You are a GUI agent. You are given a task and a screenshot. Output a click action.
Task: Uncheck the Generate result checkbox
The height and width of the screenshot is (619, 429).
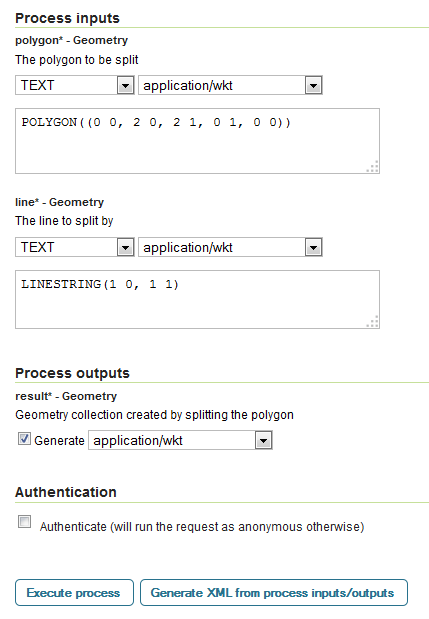[24, 439]
